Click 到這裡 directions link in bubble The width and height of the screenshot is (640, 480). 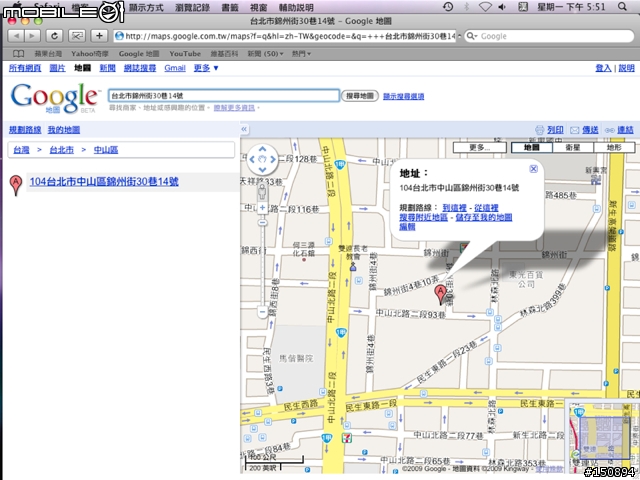coord(454,208)
